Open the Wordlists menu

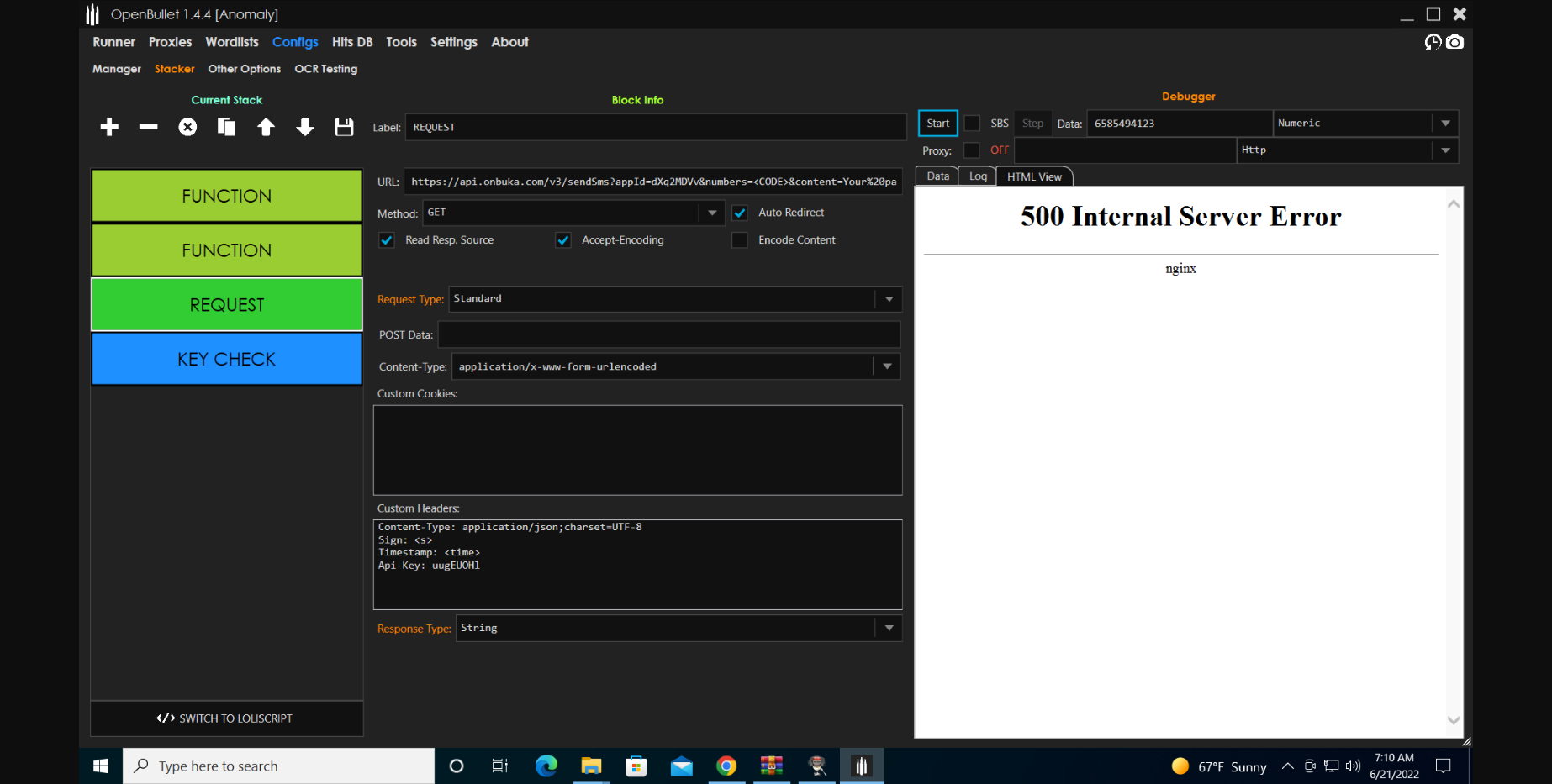coord(232,42)
